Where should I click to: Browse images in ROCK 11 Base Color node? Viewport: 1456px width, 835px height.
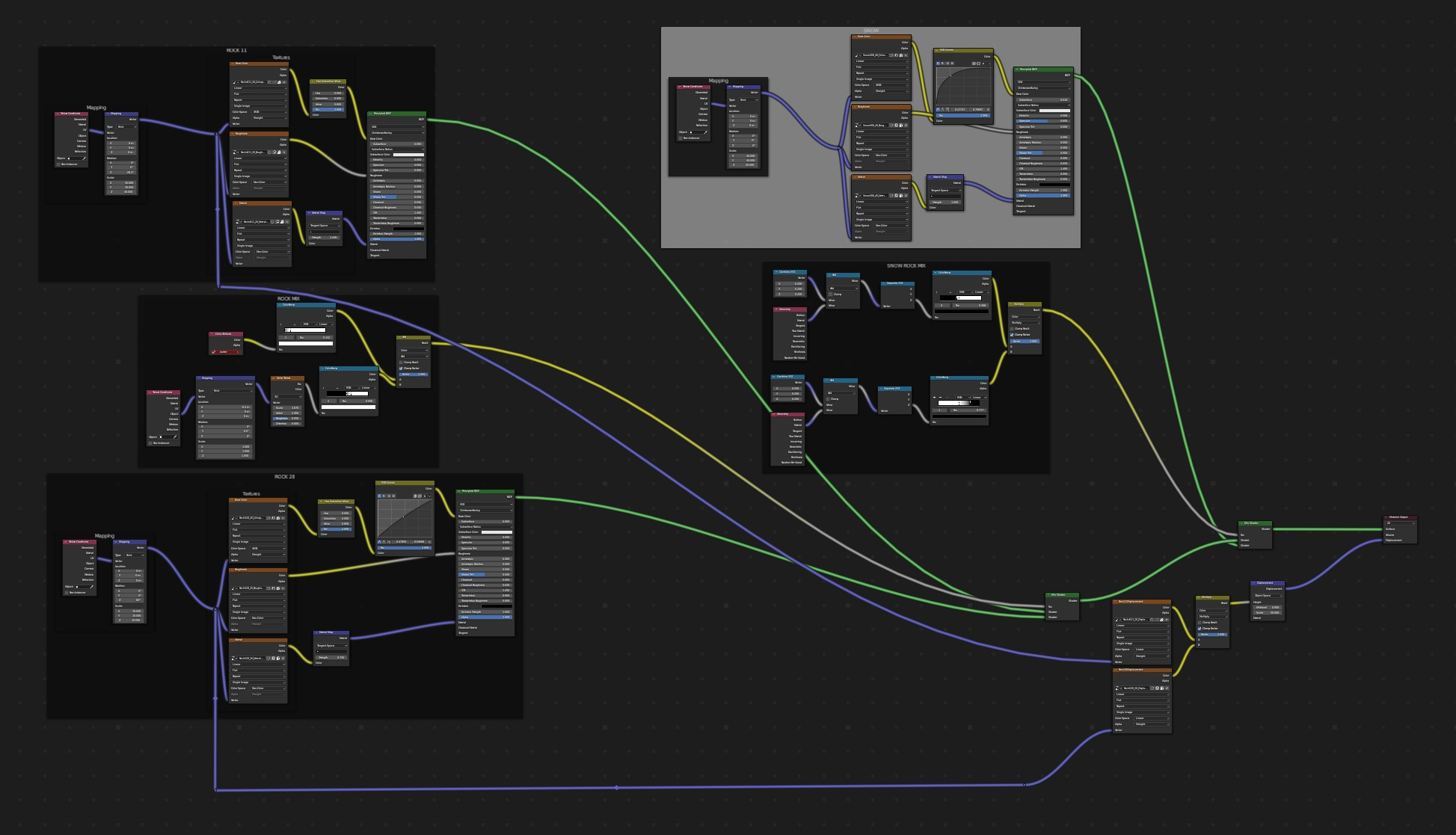coord(236,82)
